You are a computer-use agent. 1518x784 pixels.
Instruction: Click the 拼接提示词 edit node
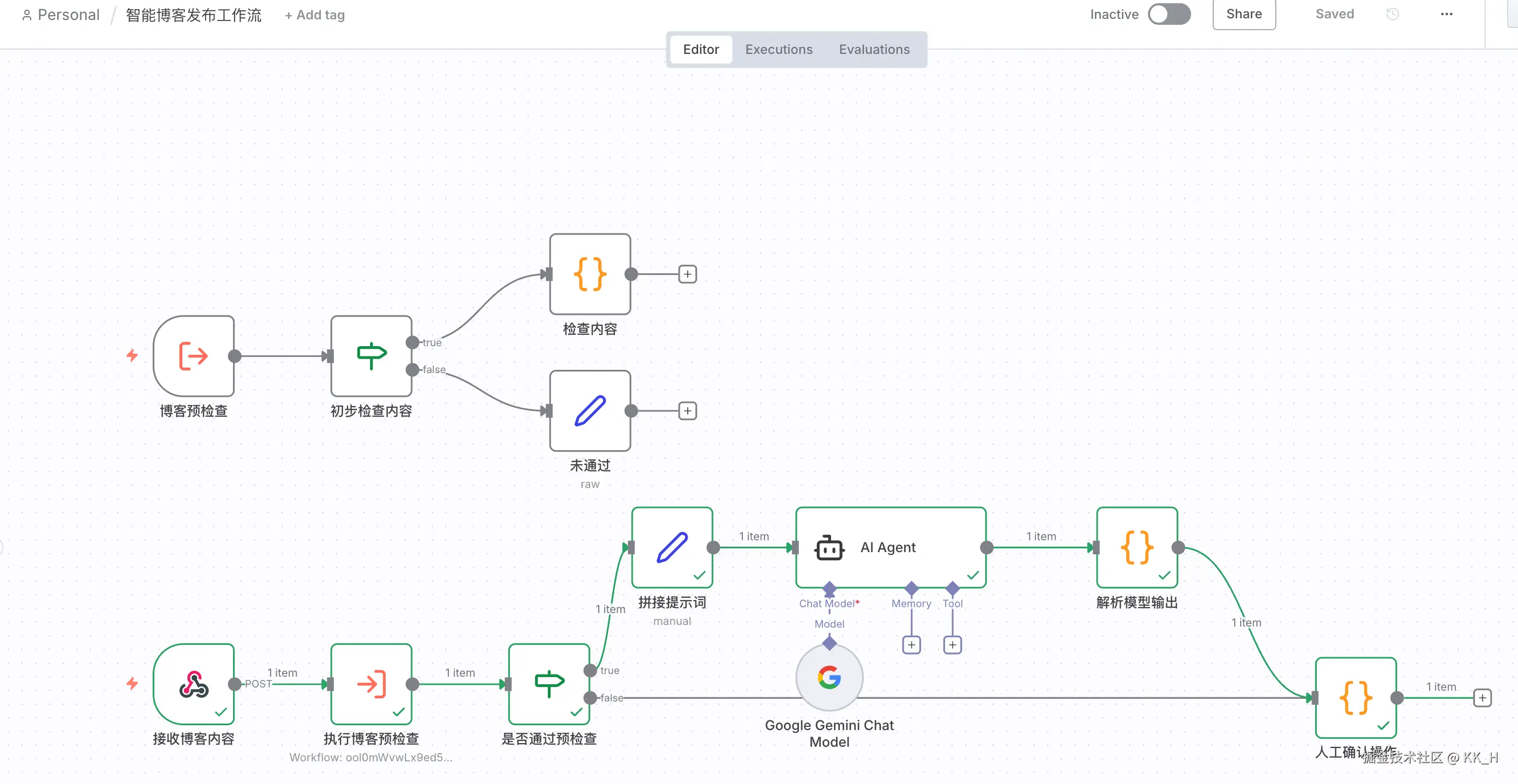click(672, 547)
